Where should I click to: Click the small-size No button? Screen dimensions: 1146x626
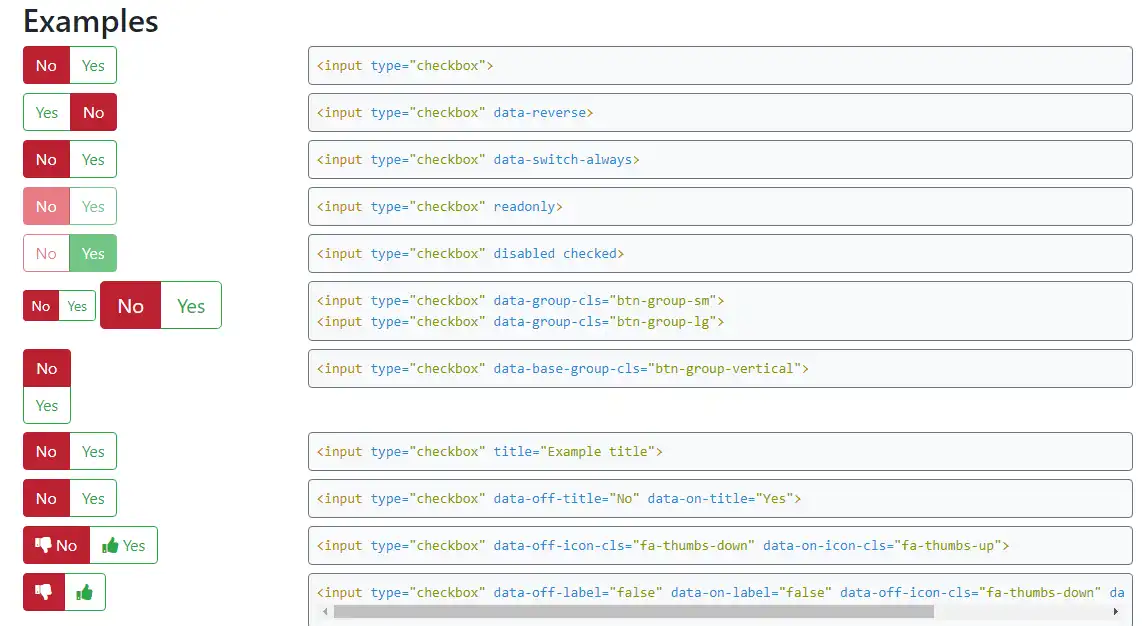tap(41, 306)
